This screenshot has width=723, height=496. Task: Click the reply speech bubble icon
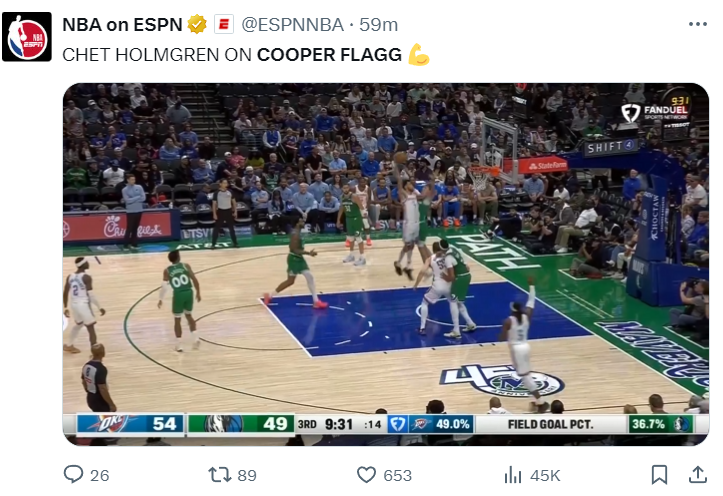pos(73,474)
